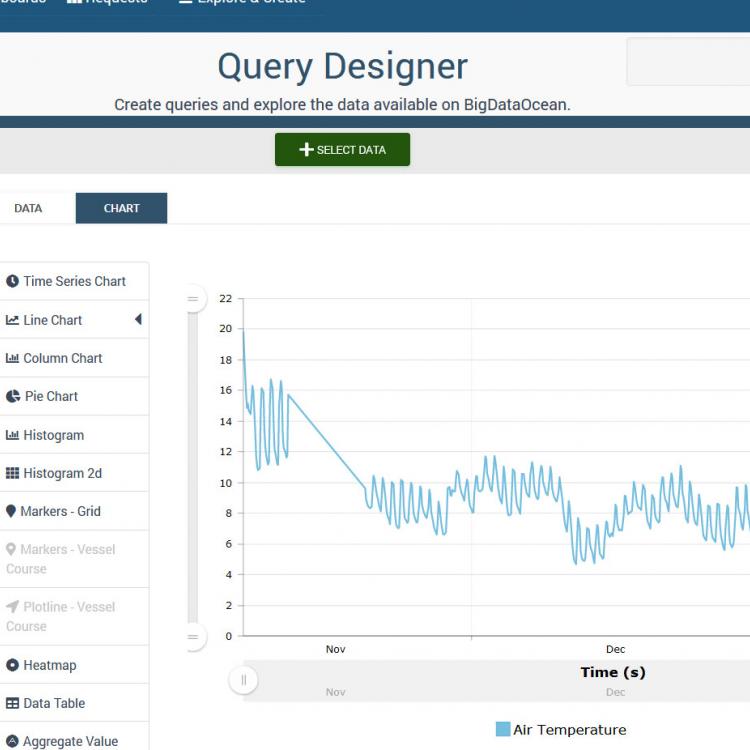
Task: Click the Pie Chart icon
Action: coord(13,396)
